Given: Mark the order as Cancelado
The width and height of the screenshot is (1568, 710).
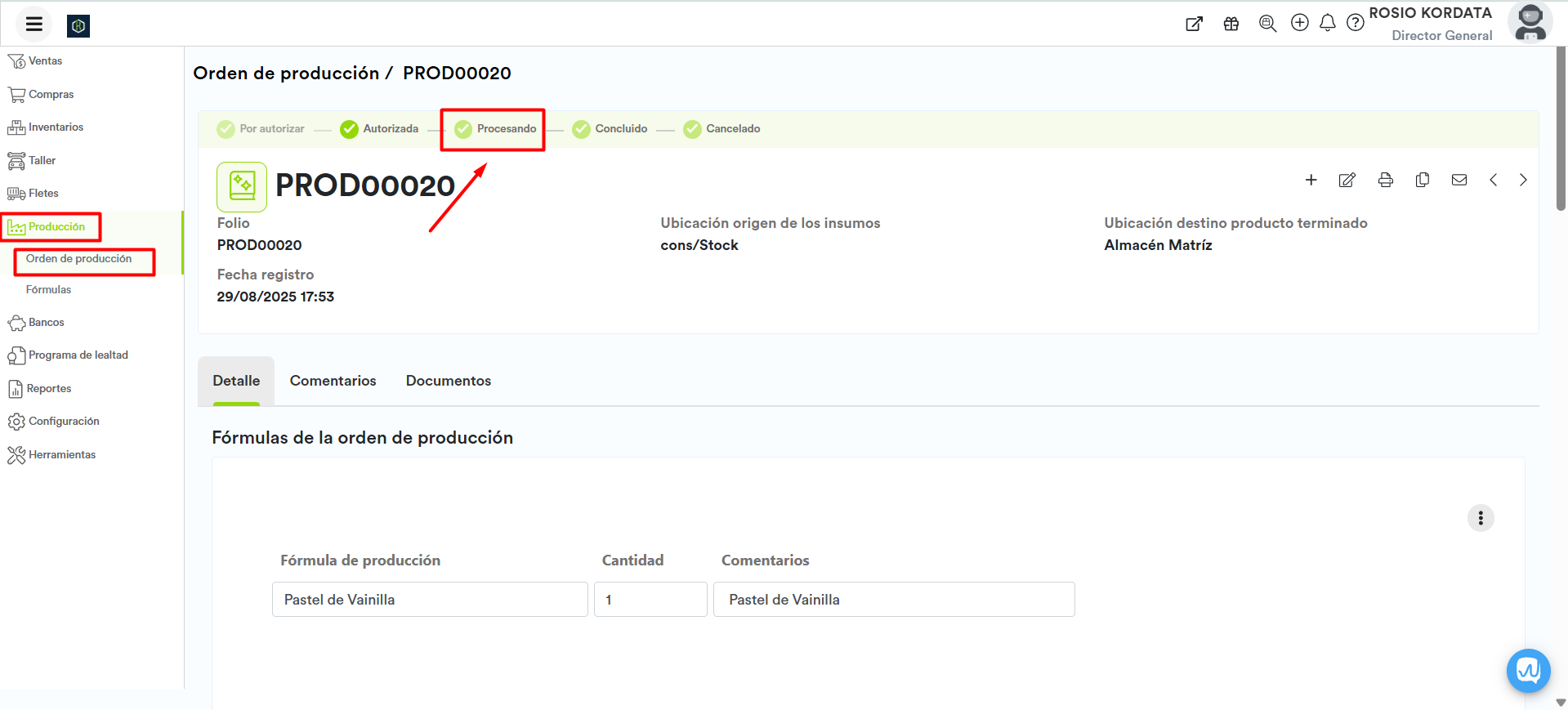Looking at the screenshot, I should (722, 129).
